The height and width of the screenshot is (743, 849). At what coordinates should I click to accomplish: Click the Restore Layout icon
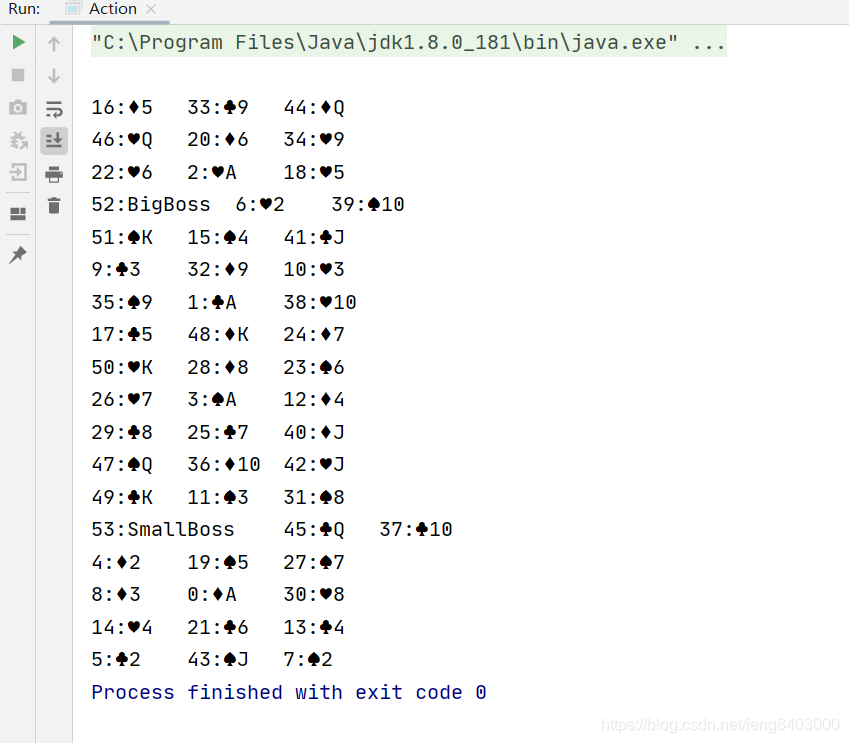[x=18, y=212]
